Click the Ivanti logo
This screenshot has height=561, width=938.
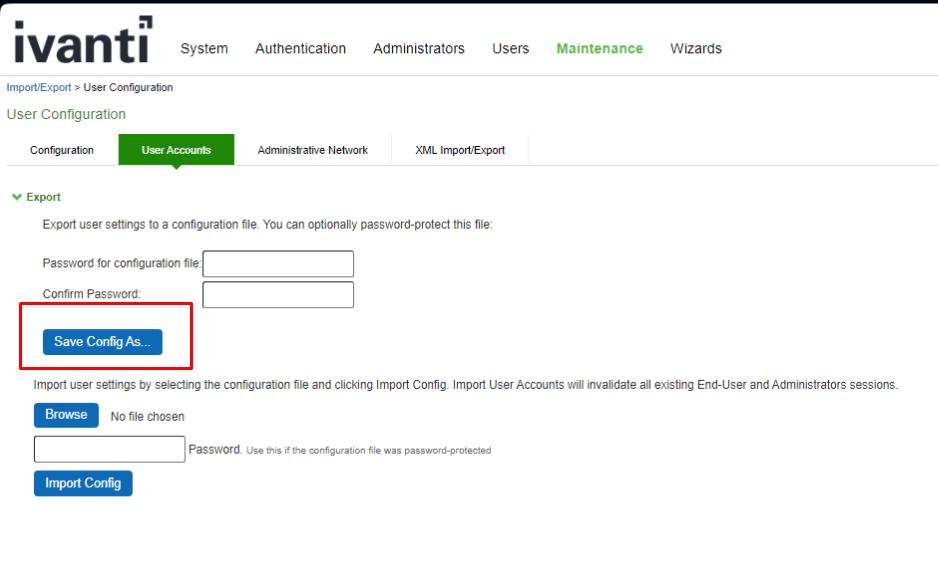tap(83, 40)
